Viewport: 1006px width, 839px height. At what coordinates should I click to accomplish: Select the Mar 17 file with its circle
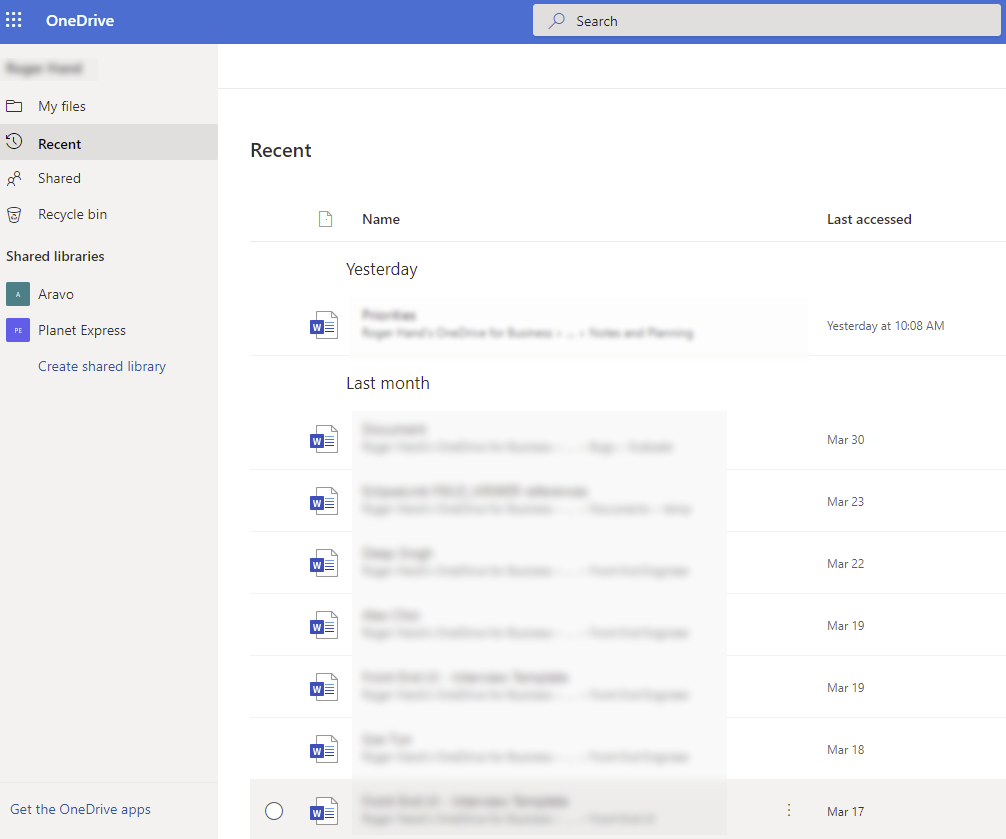pyautogui.click(x=274, y=811)
